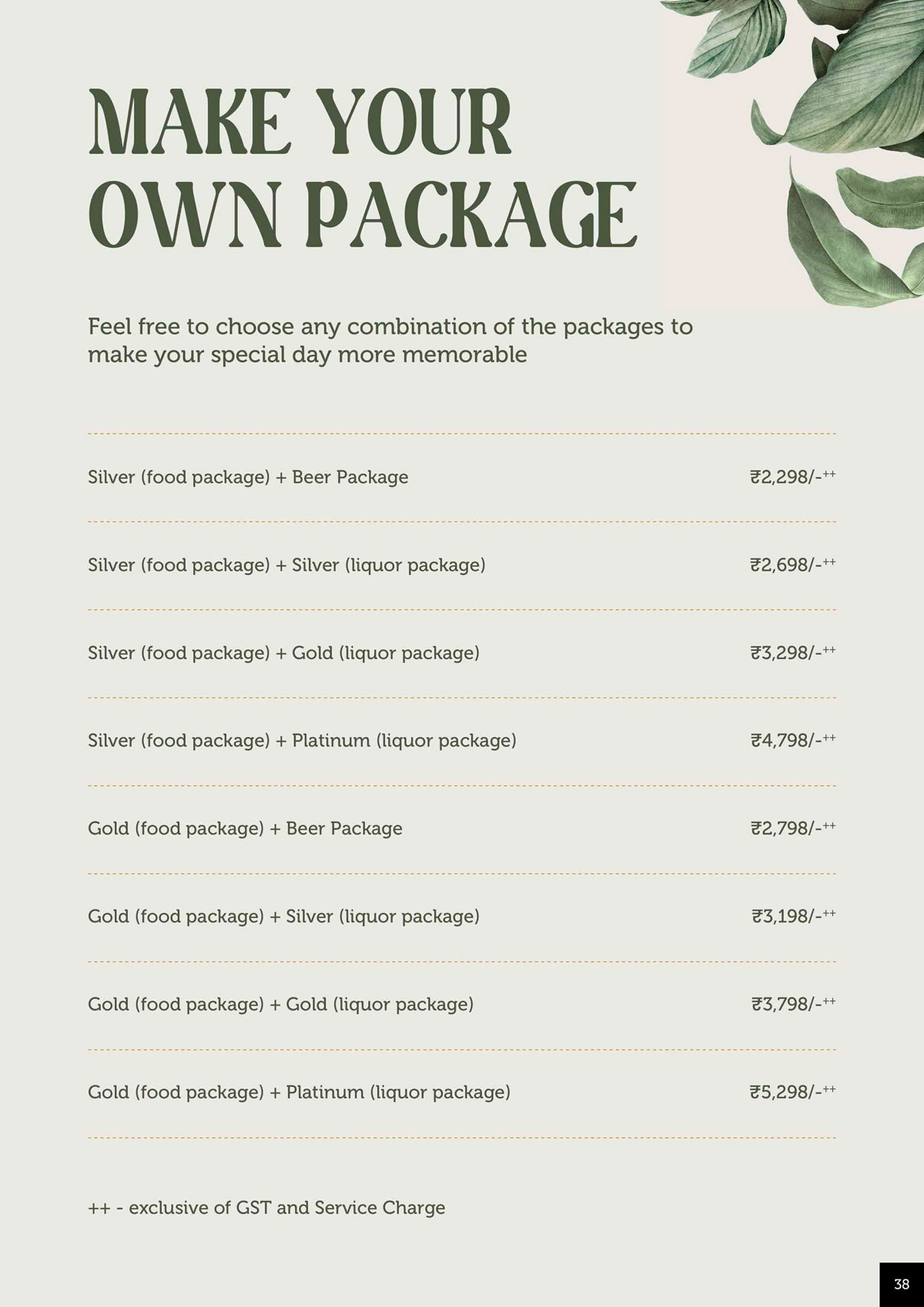Image resolution: width=924 pixels, height=1307 pixels.
Task: Click the ₹2,798 price
Action: coord(792,829)
